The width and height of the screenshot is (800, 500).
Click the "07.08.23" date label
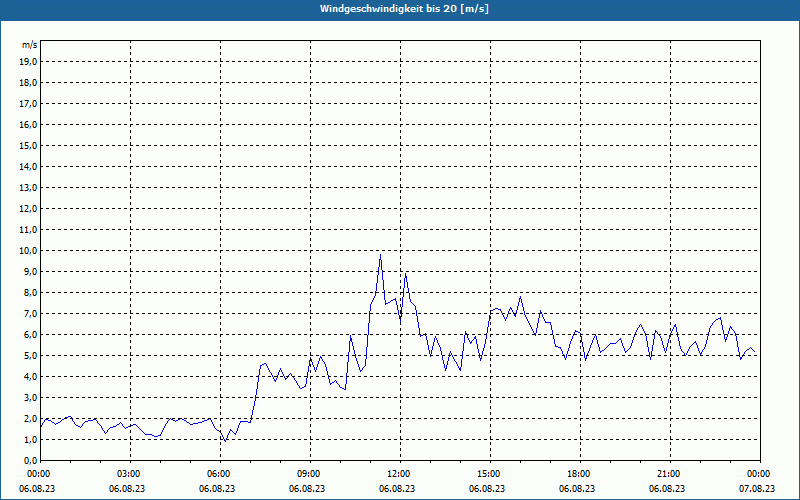(757, 488)
